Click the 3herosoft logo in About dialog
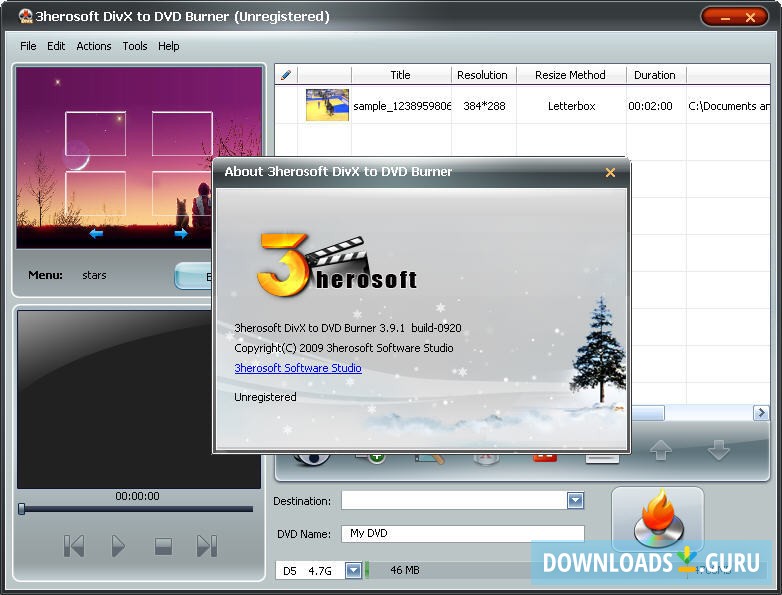The image size is (782, 595). pyautogui.click(x=337, y=265)
